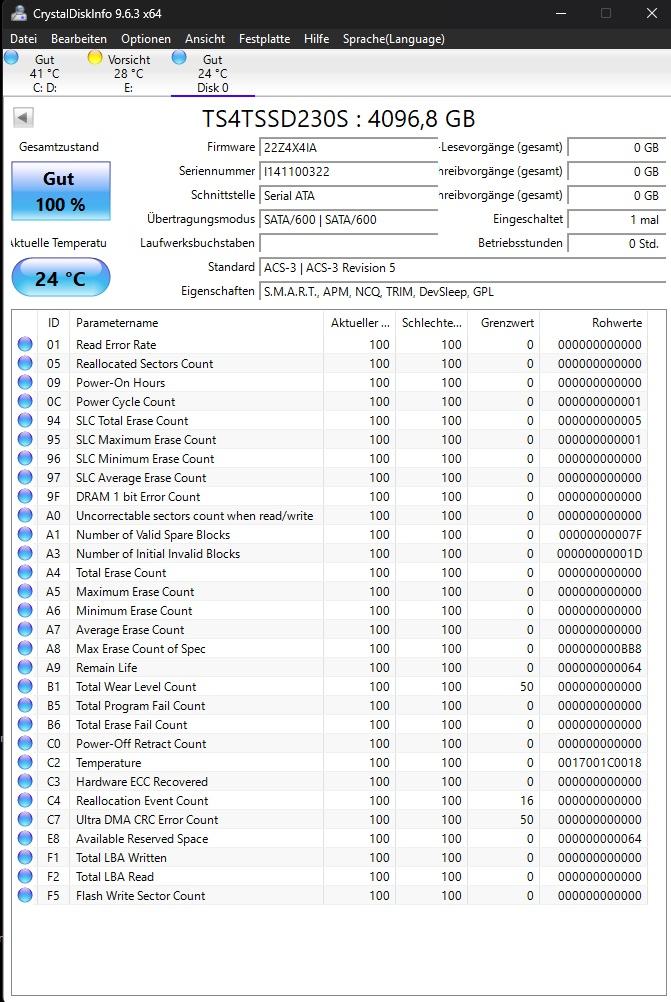Viewport: 671px width, 1002px height.
Task: Open the Bearbeiten menu
Action: click(x=79, y=39)
